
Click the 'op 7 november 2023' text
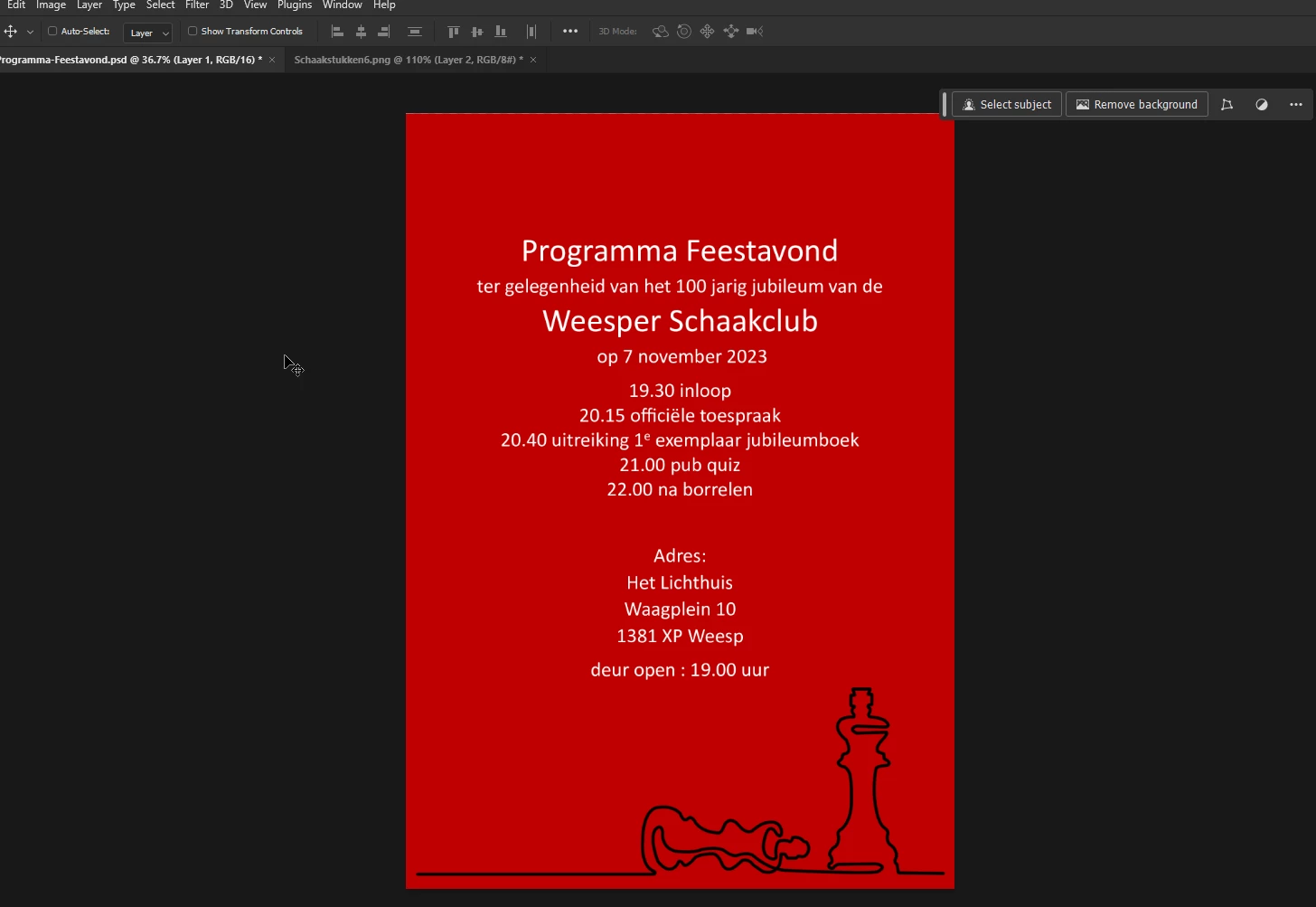(x=681, y=356)
